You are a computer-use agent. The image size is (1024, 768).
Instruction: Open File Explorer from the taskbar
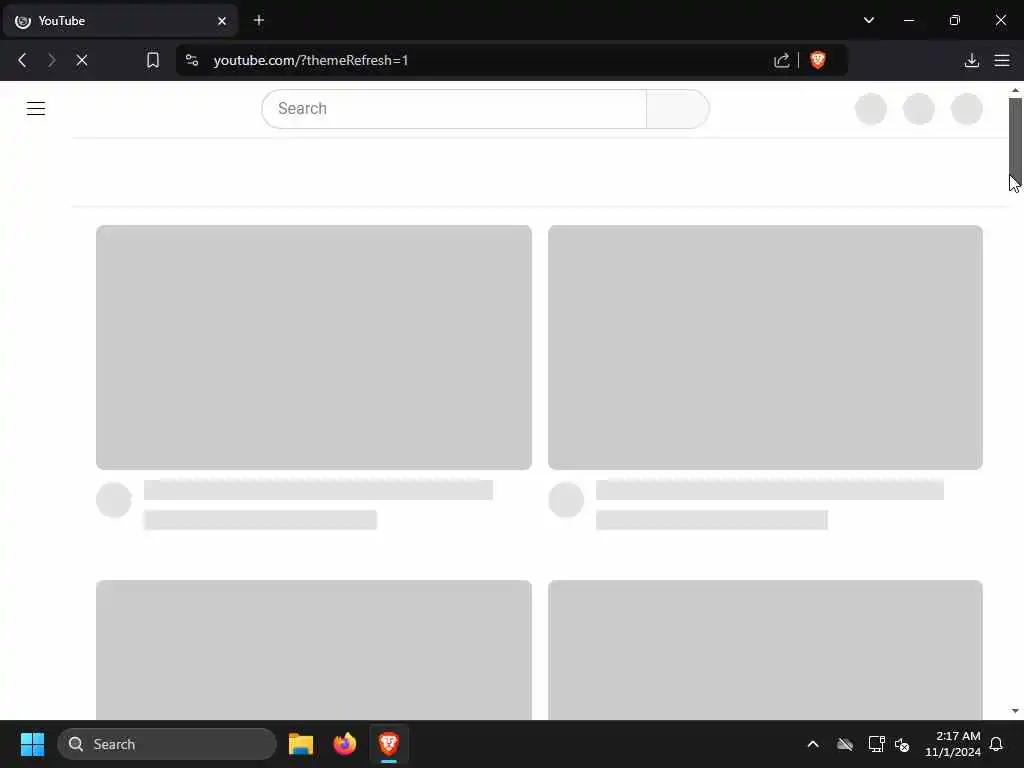point(301,744)
